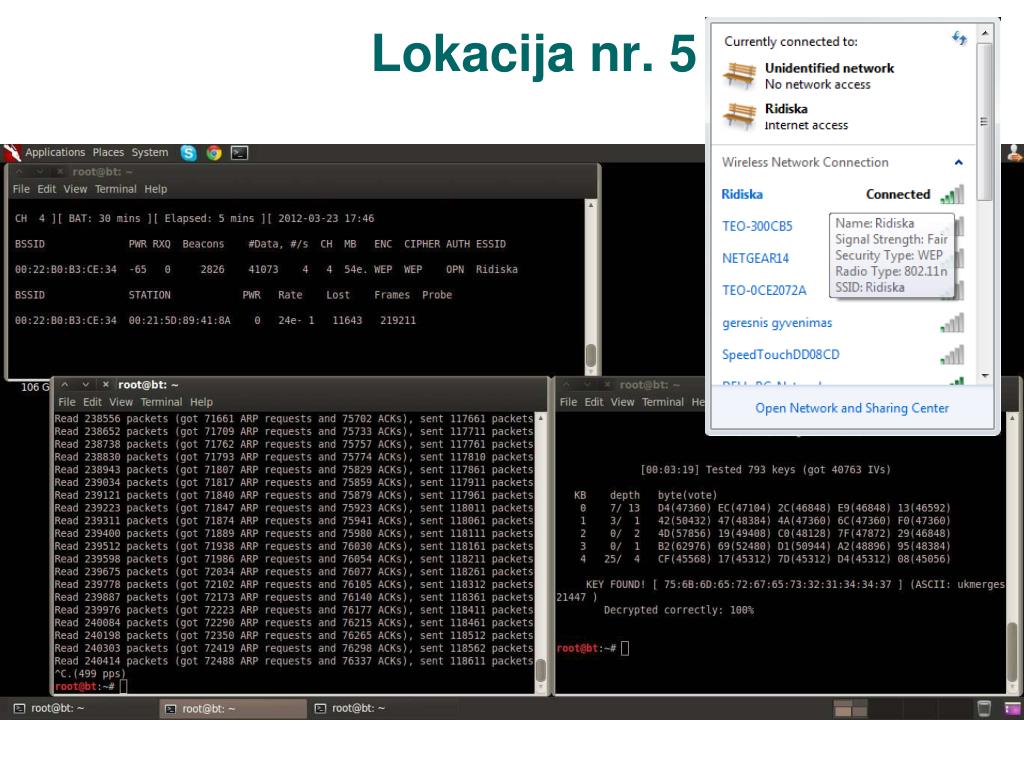Click aircrack terminal scrollbar thumb
This screenshot has height=768, width=1024.
[1012, 652]
